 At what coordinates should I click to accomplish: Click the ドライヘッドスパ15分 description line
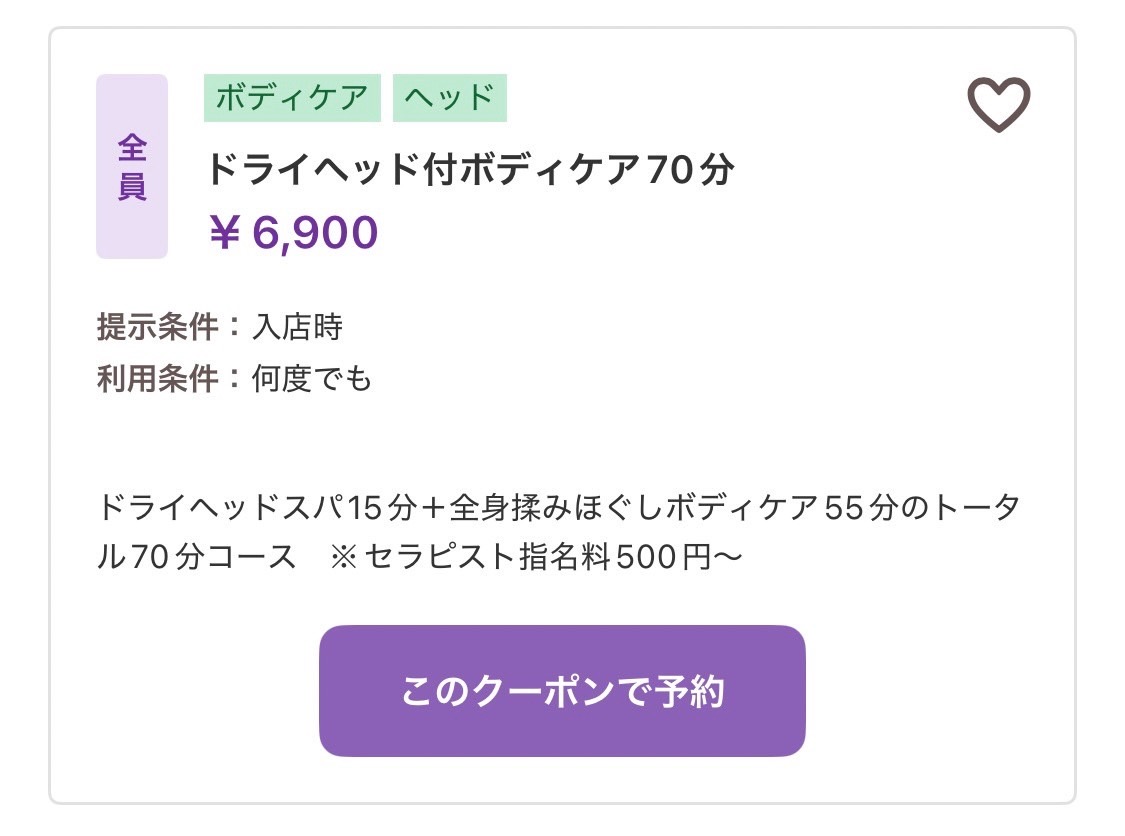256,507
